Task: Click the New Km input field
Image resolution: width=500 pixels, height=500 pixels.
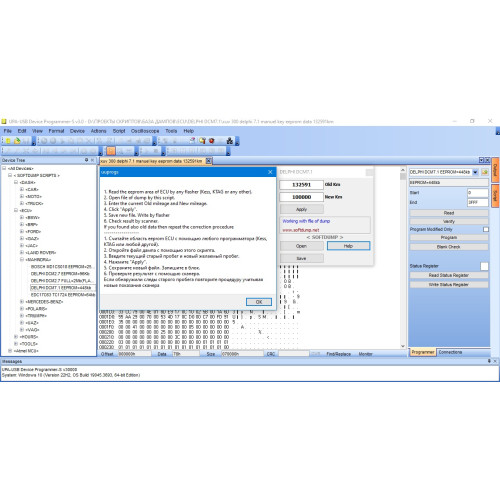Action: [301, 197]
